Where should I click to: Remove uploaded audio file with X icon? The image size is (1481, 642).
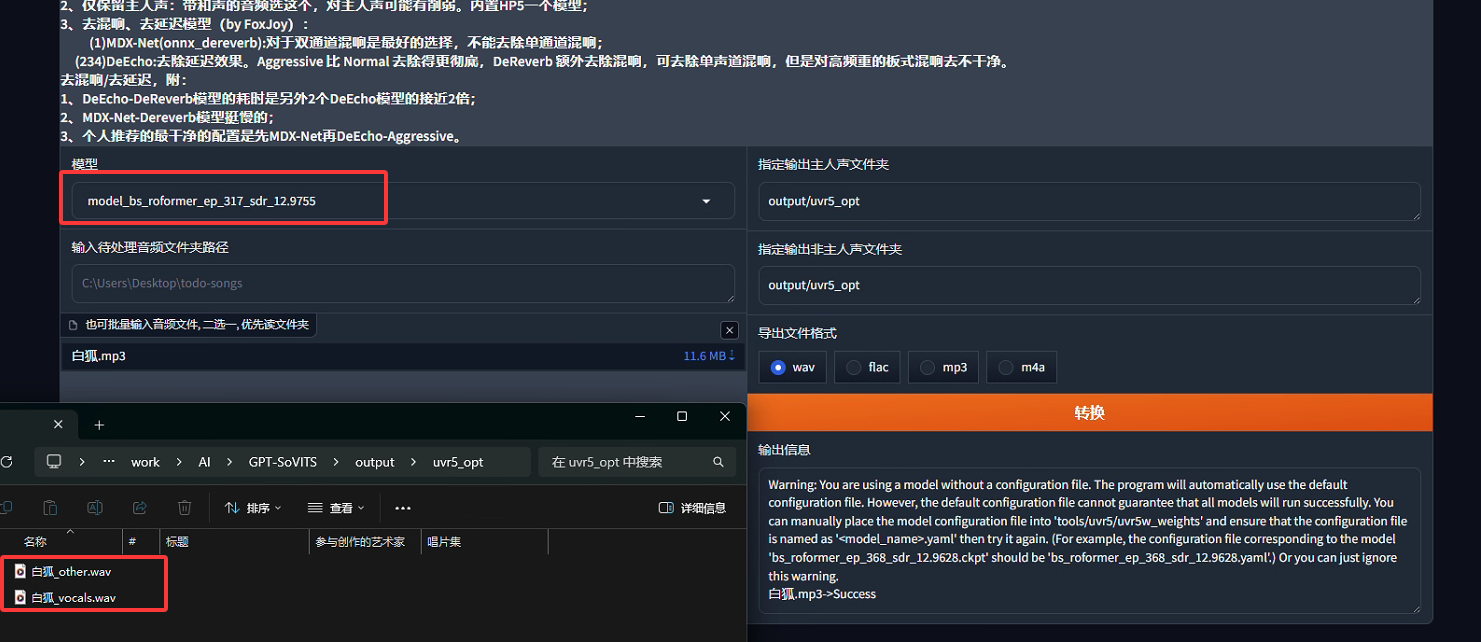point(729,330)
